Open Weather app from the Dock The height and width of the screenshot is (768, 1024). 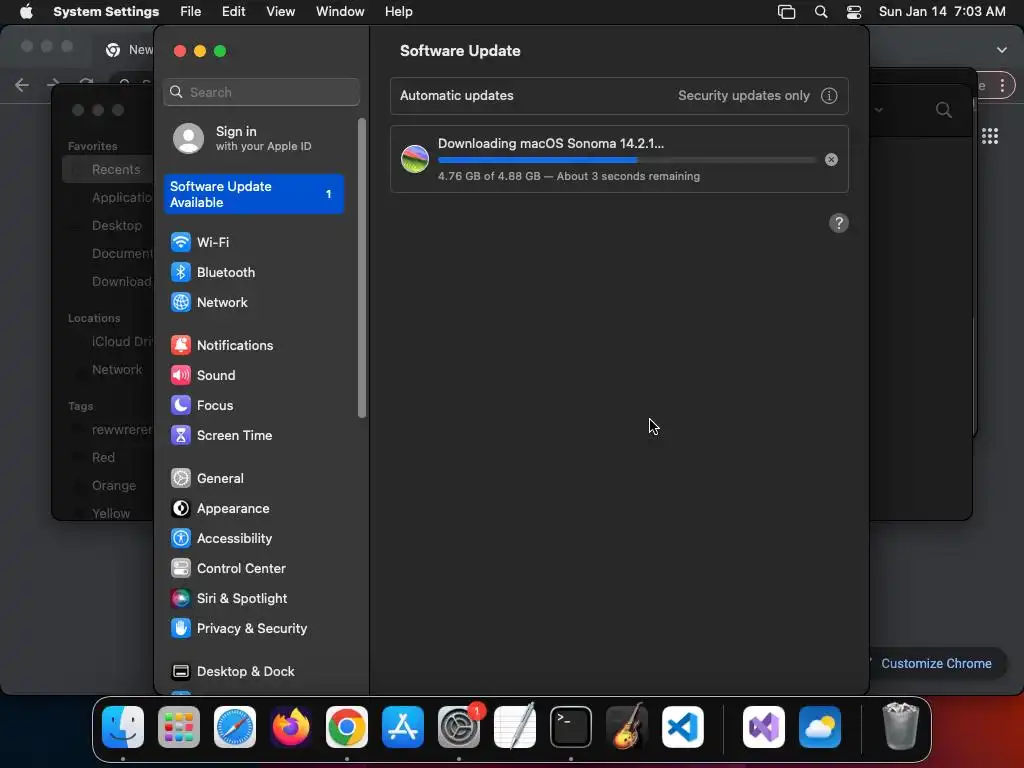[x=820, y=727]
